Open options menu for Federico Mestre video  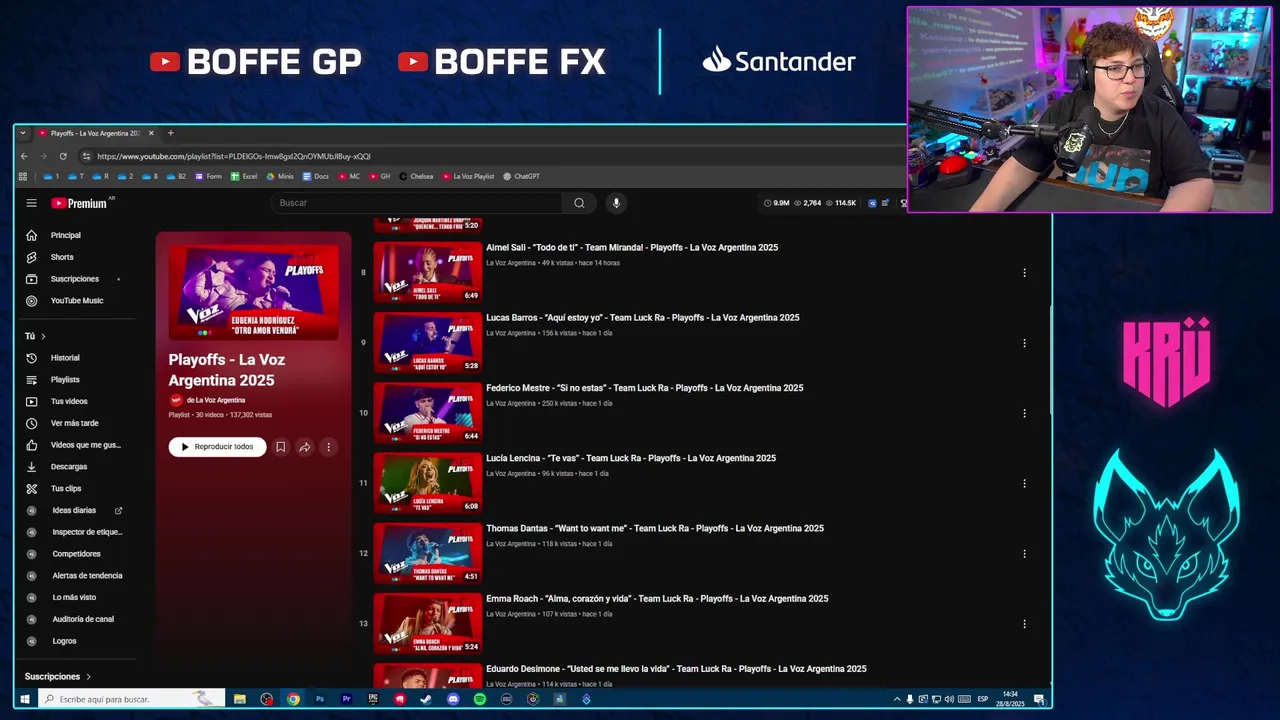[x=1024, y=413]
